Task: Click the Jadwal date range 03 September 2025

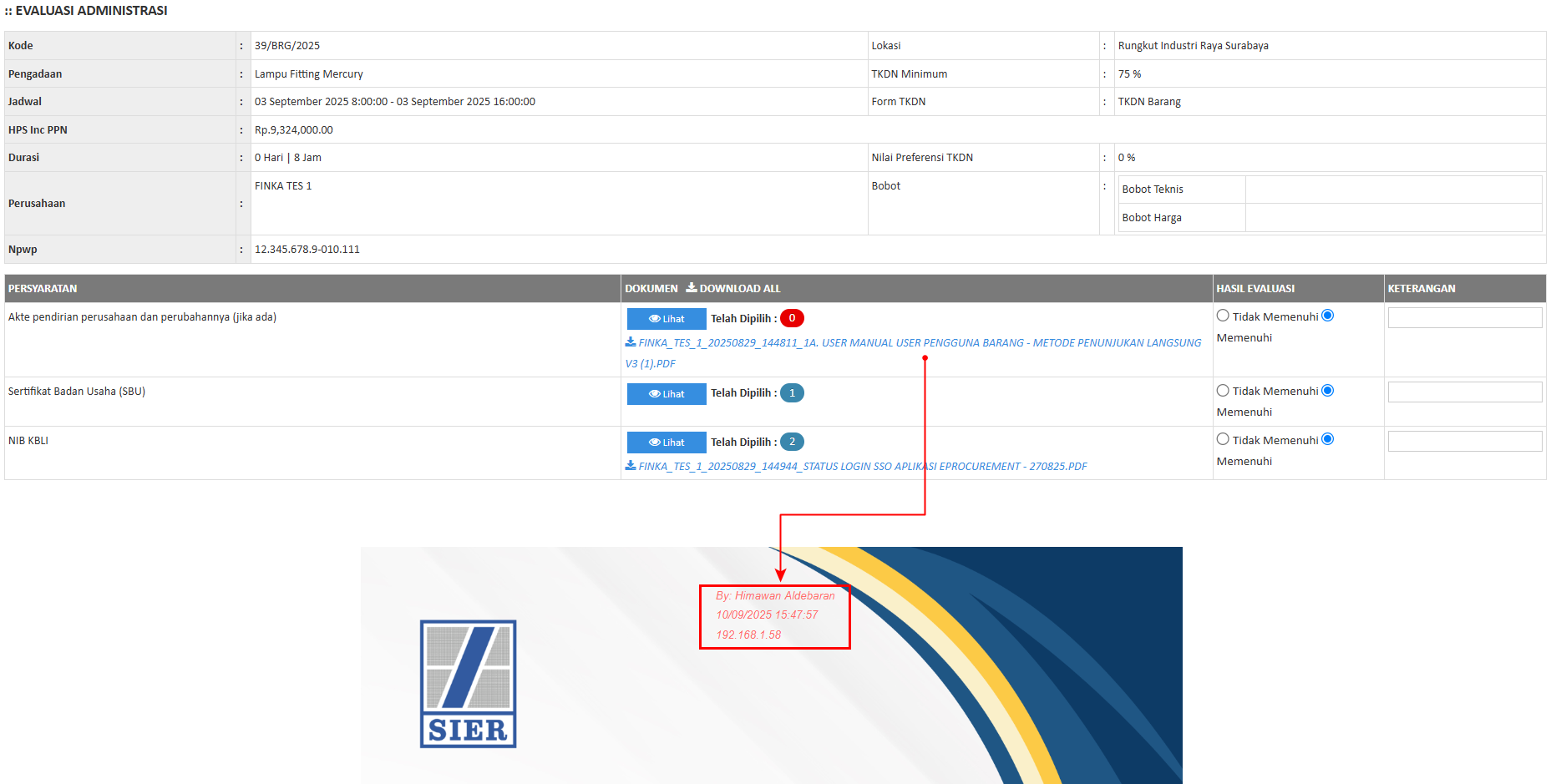Action: (x=395, y=102)
